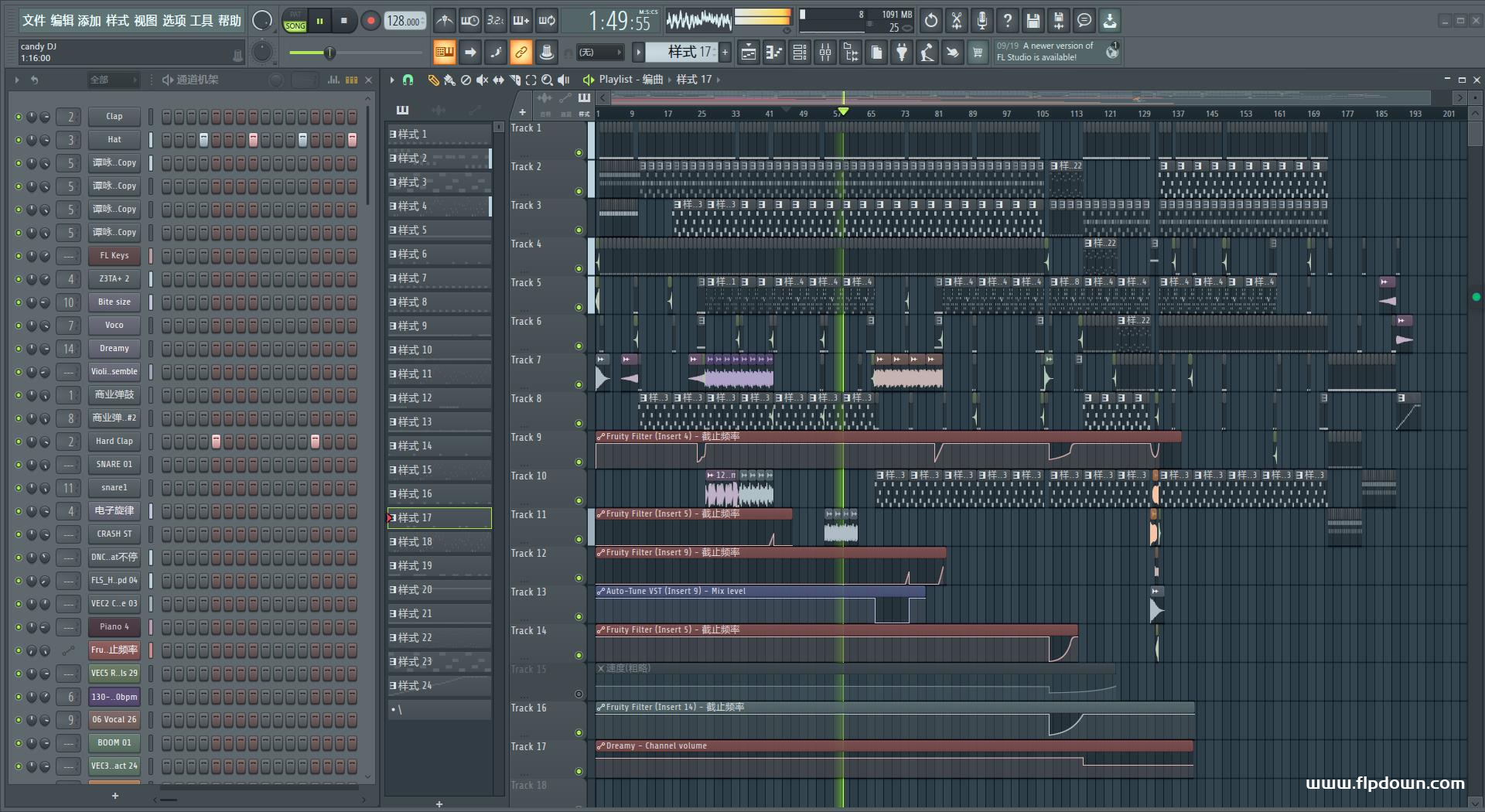This screenshot has height=812, width=1485.
Task: Select the playlist Paint brush tool
Action: tap(449, 80)
